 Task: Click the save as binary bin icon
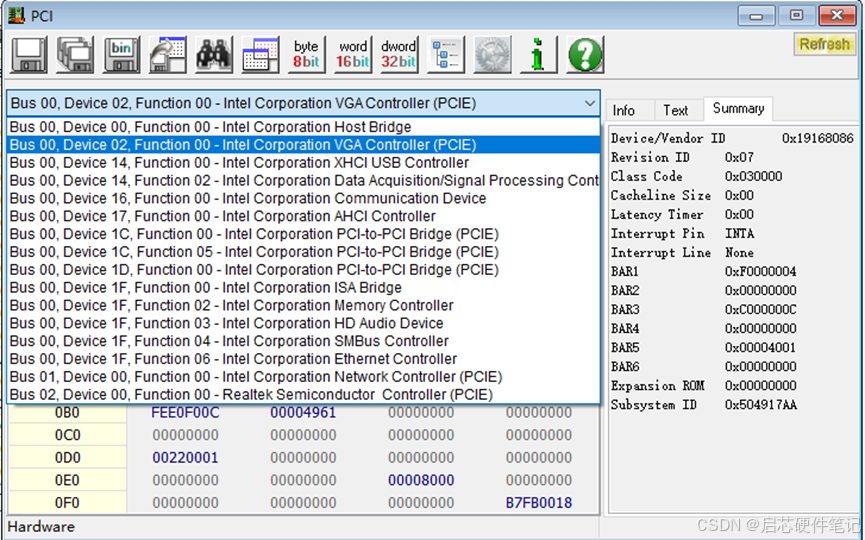tap(121, 55)
